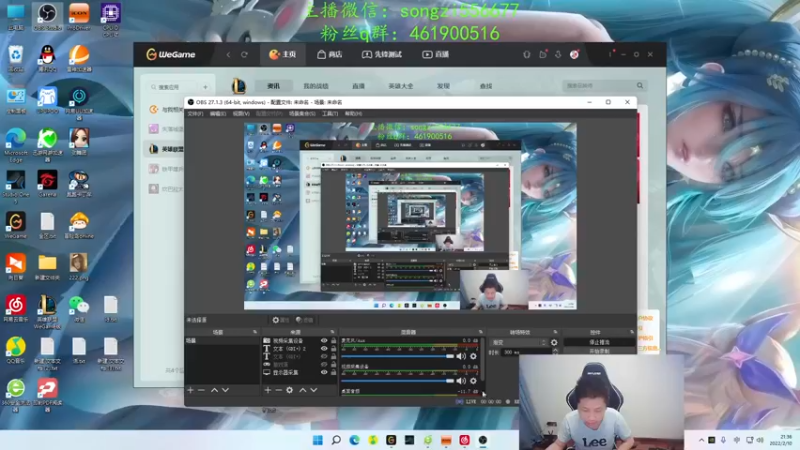Open Edge from the taskbar
Screen dimensions: 800x450
354,440
